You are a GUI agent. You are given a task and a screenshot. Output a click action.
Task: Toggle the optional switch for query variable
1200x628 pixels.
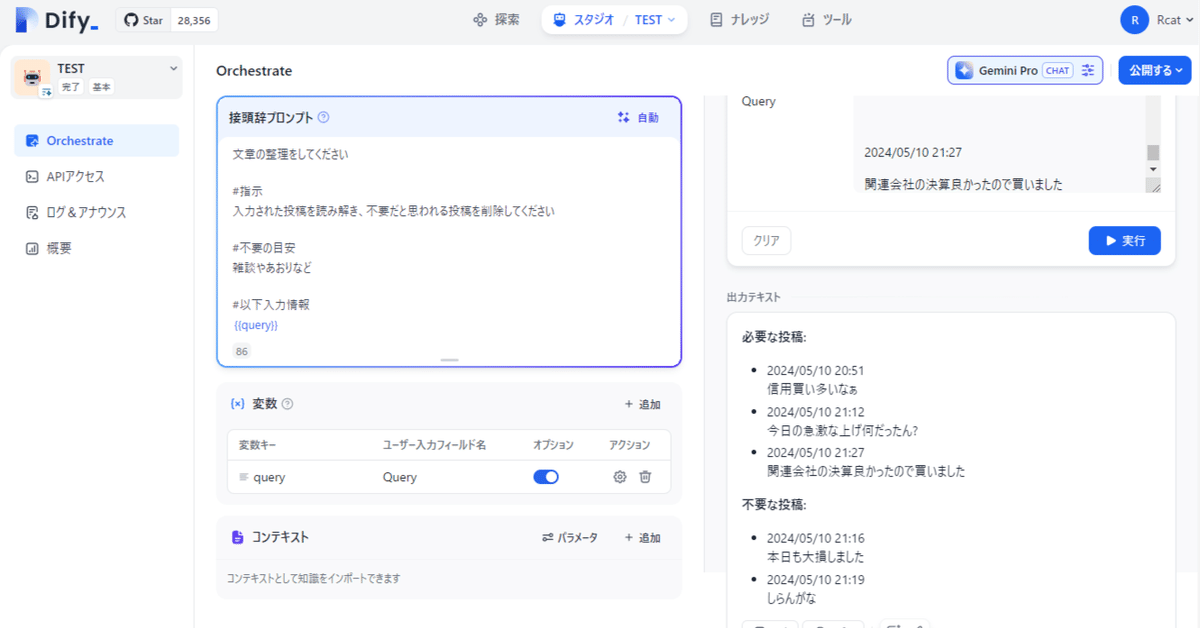546,477
